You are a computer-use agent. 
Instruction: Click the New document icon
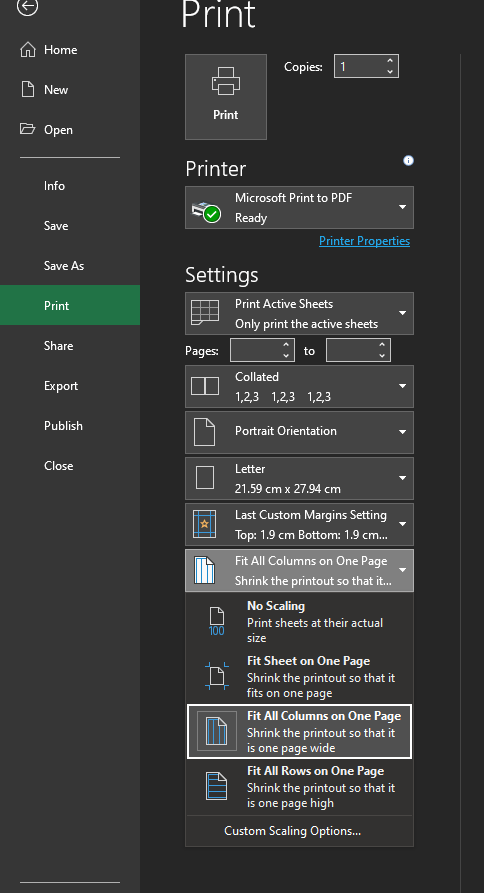(x=28, y=89)
